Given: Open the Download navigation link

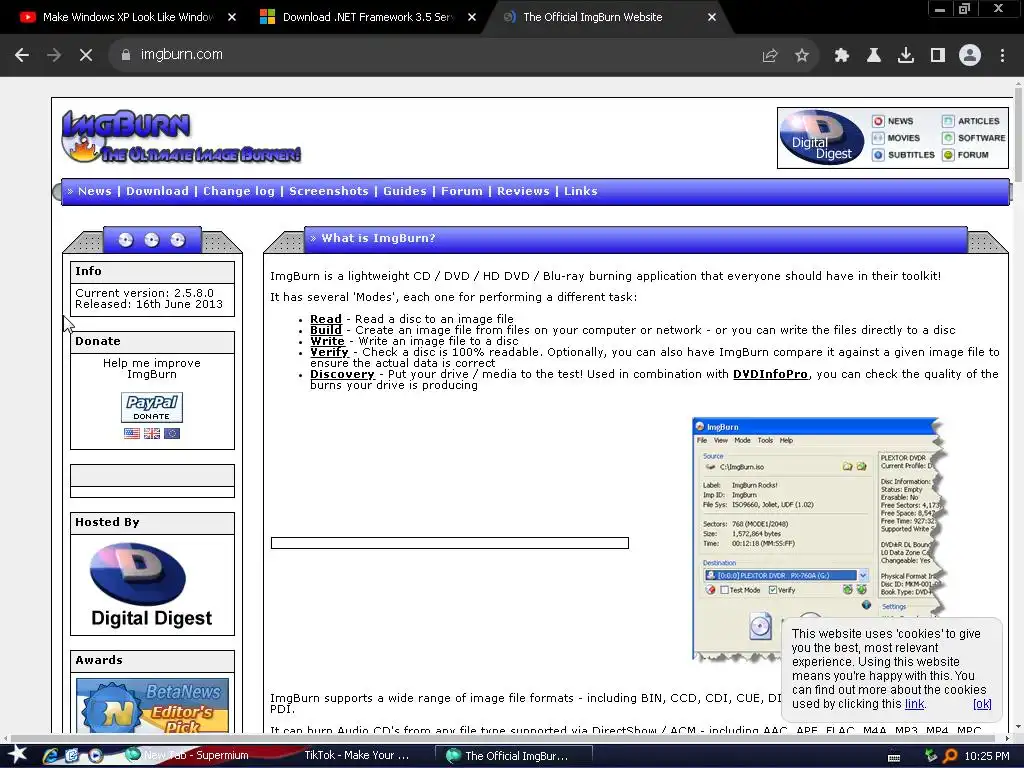Looking at the screenshot, I should click(x=157, y=191).
